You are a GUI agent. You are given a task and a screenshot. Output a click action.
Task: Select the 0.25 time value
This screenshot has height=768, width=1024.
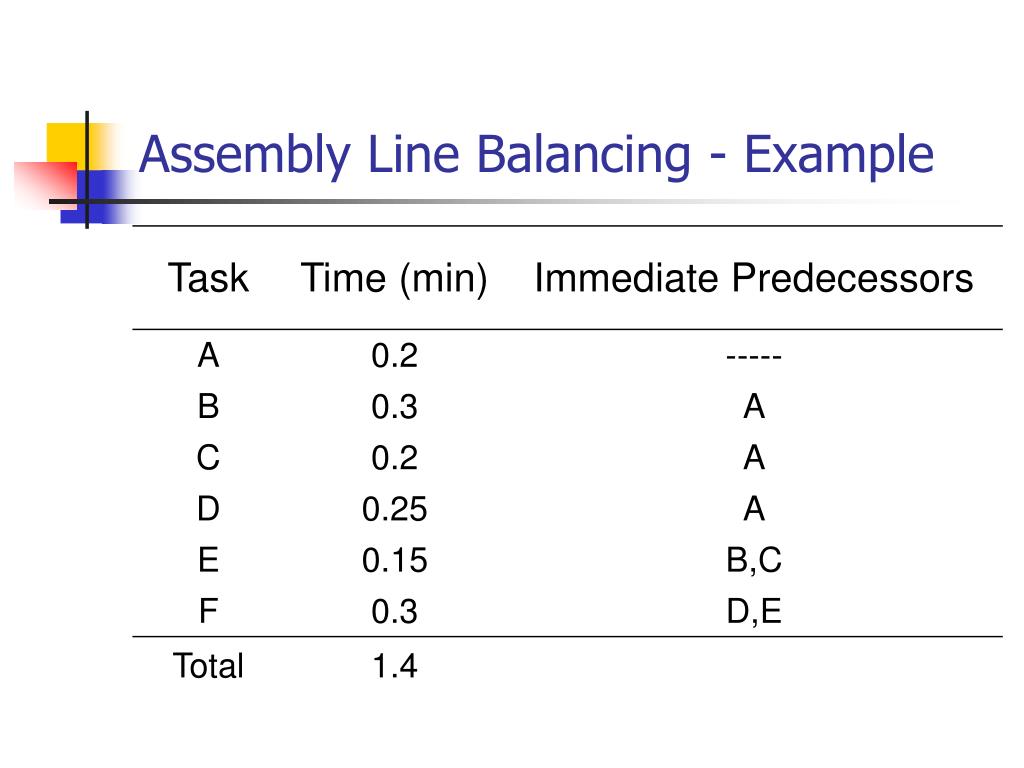point(394,510)
